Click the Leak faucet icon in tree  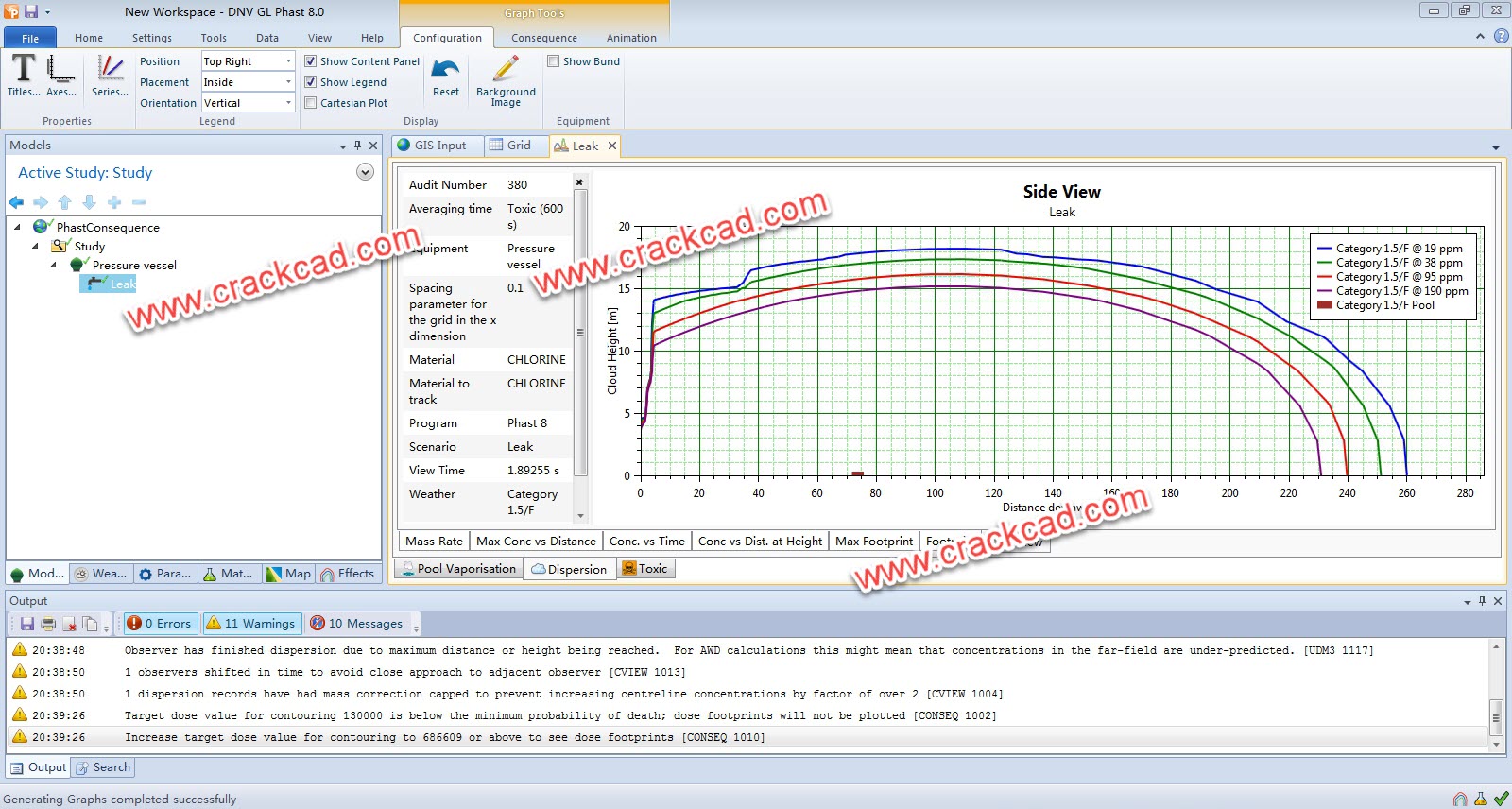(96, 284)
